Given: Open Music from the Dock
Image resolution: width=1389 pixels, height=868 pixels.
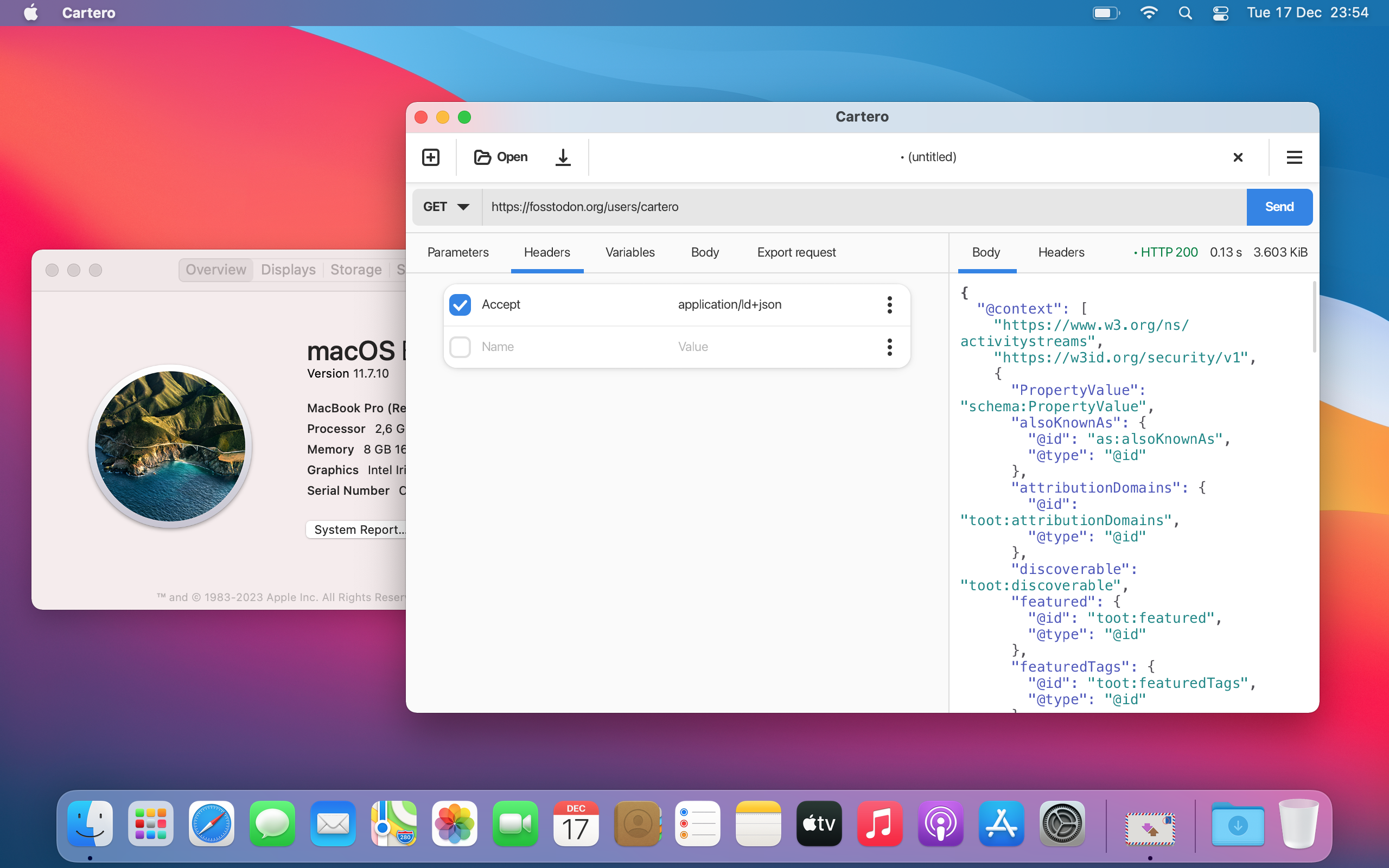Looking at the screenshot, I should tap(880, 823).
